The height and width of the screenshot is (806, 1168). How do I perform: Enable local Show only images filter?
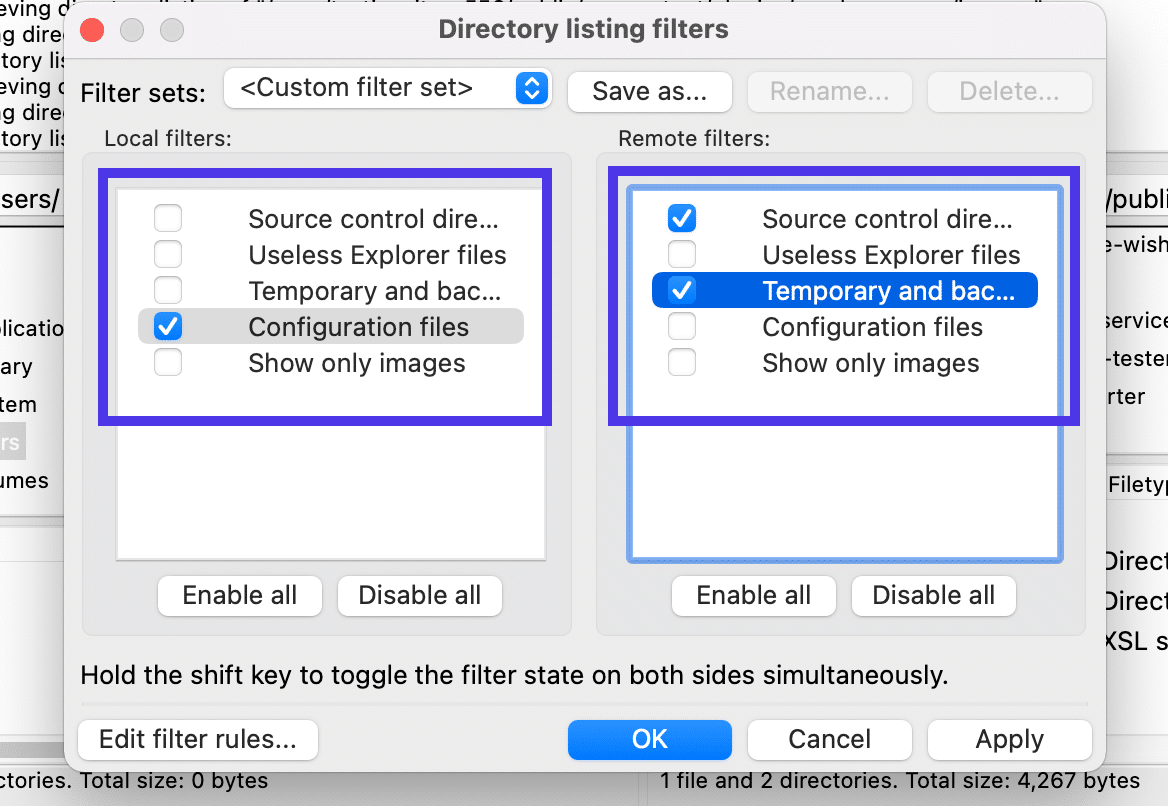point(168,363)
